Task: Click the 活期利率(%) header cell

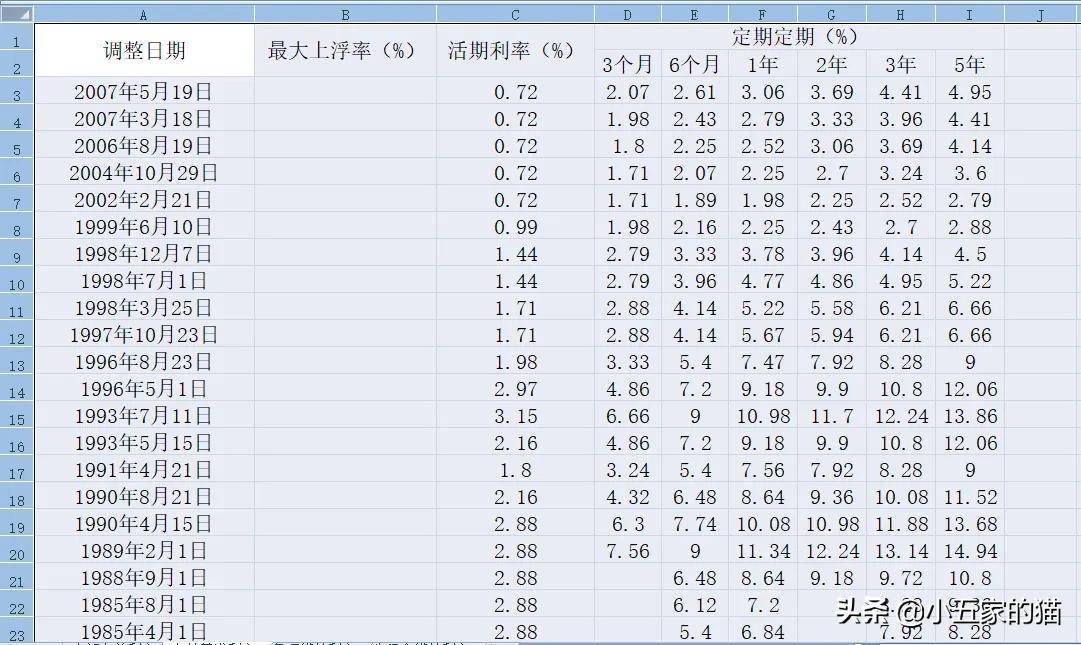Action: [x=515, y=50]
